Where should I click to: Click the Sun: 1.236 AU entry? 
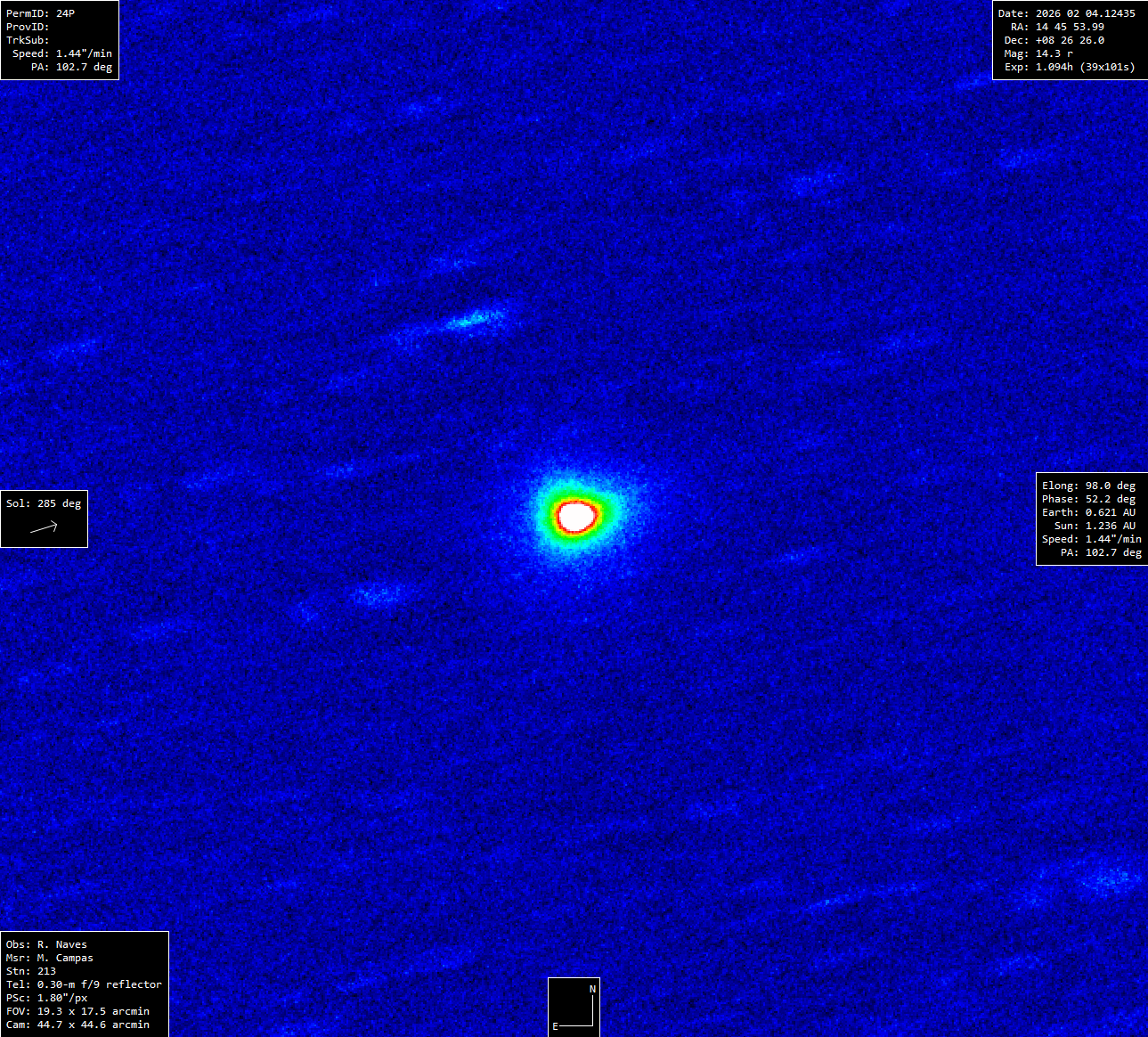tap(1095, 526)
